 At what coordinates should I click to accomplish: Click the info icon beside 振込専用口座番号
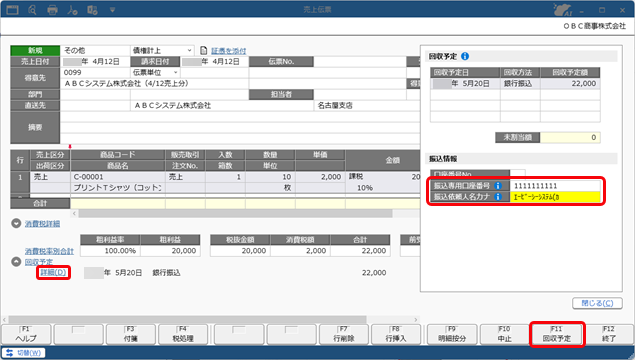[498, 186]
